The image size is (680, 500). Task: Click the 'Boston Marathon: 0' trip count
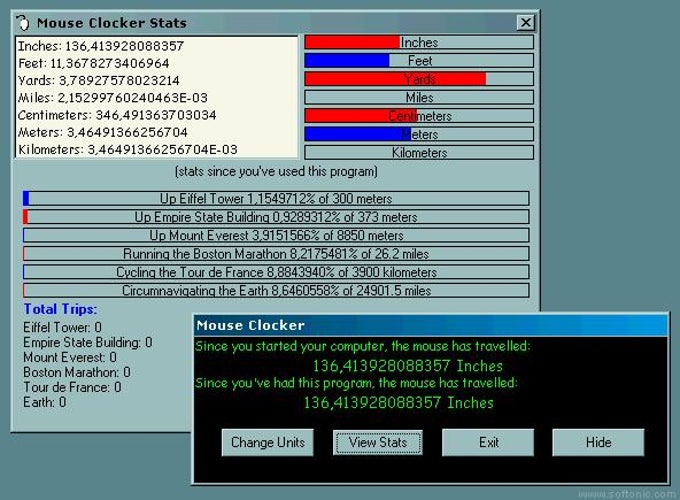(x=77, y=372)
